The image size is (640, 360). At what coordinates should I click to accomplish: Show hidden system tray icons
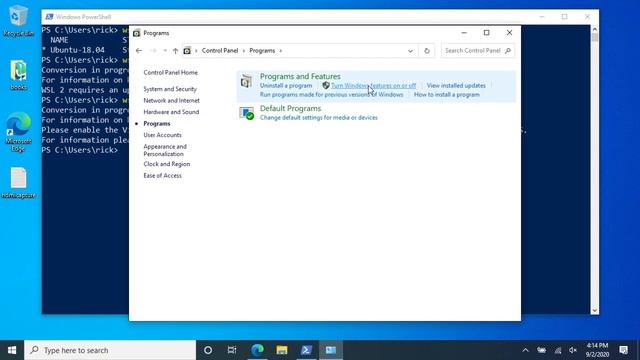click(x=525, y=350)
